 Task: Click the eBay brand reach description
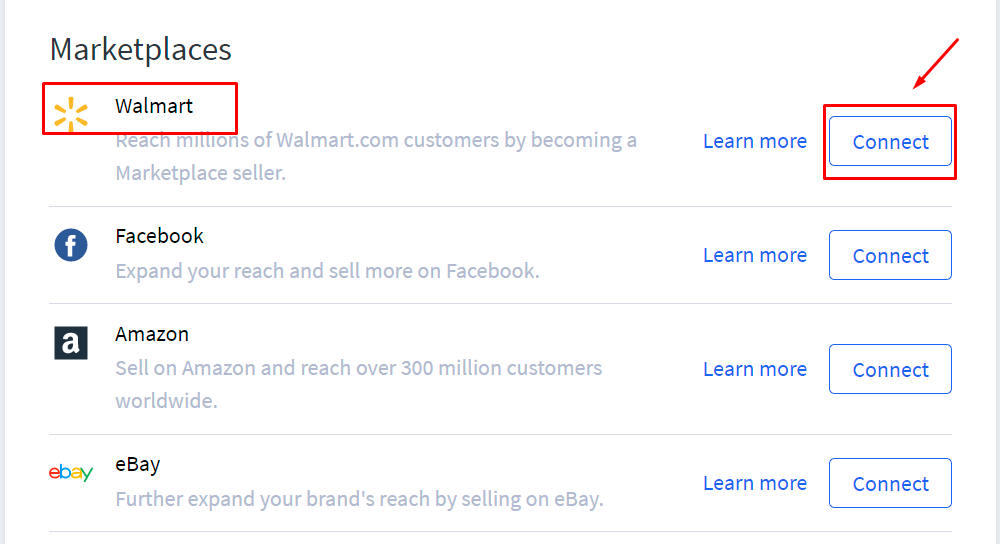[x=359, y=498]
